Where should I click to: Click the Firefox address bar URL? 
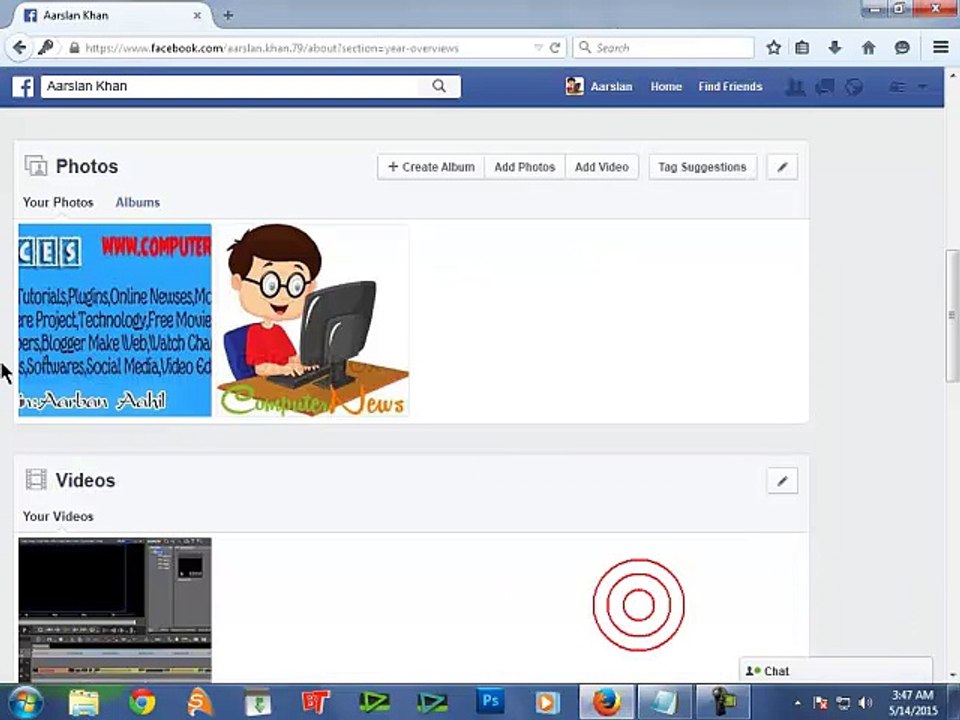tap(272, 48)
